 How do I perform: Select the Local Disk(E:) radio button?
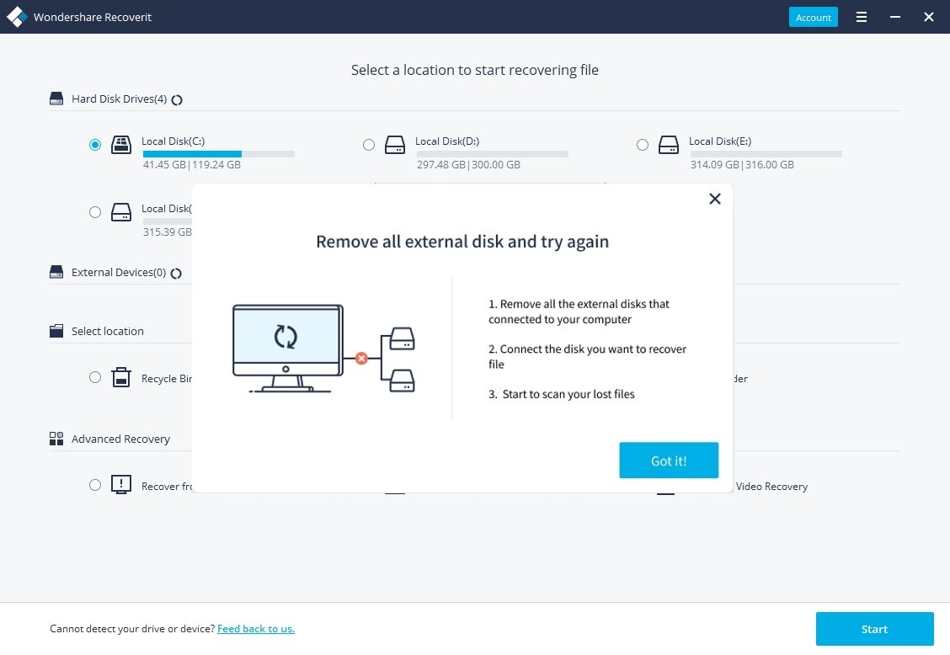point(643,145)
